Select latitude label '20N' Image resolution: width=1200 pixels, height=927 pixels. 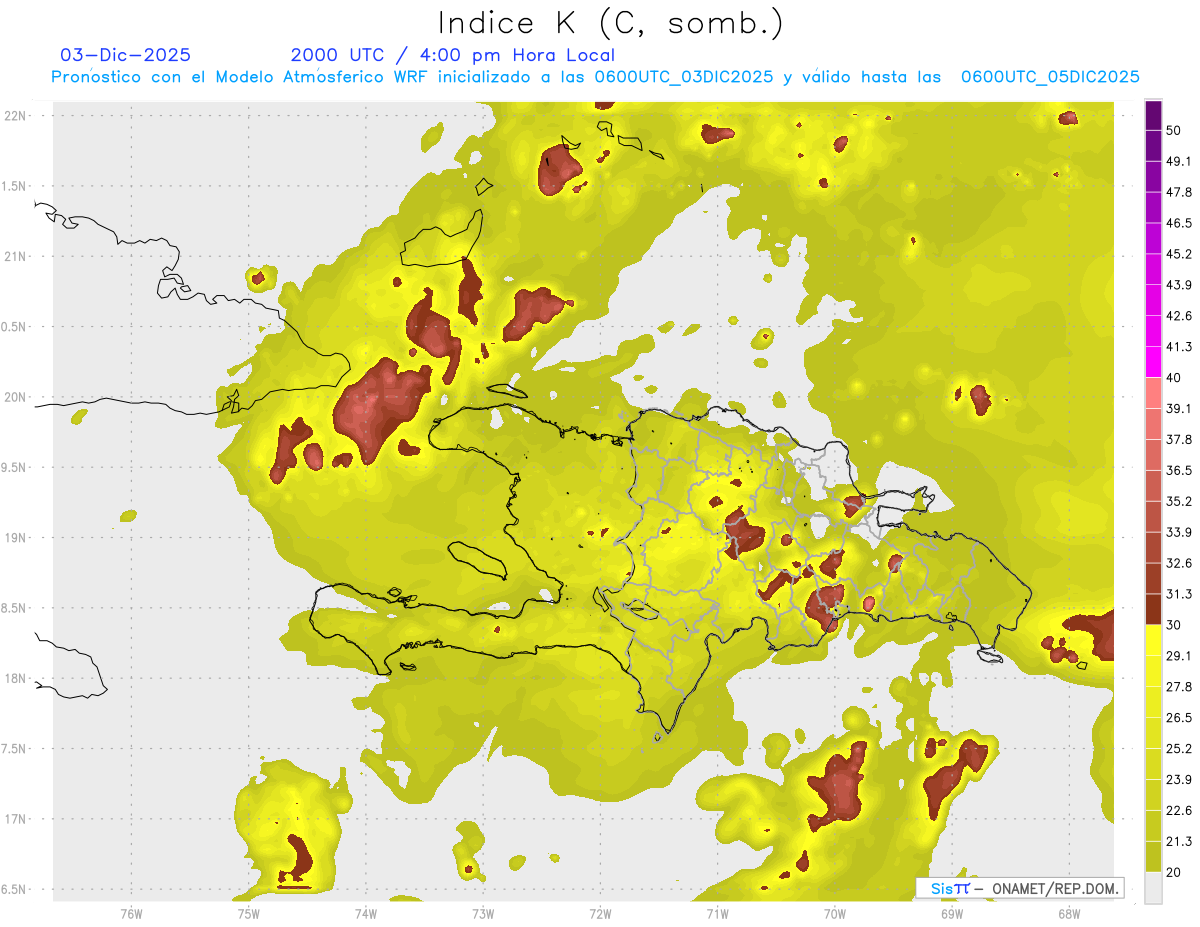16,397
